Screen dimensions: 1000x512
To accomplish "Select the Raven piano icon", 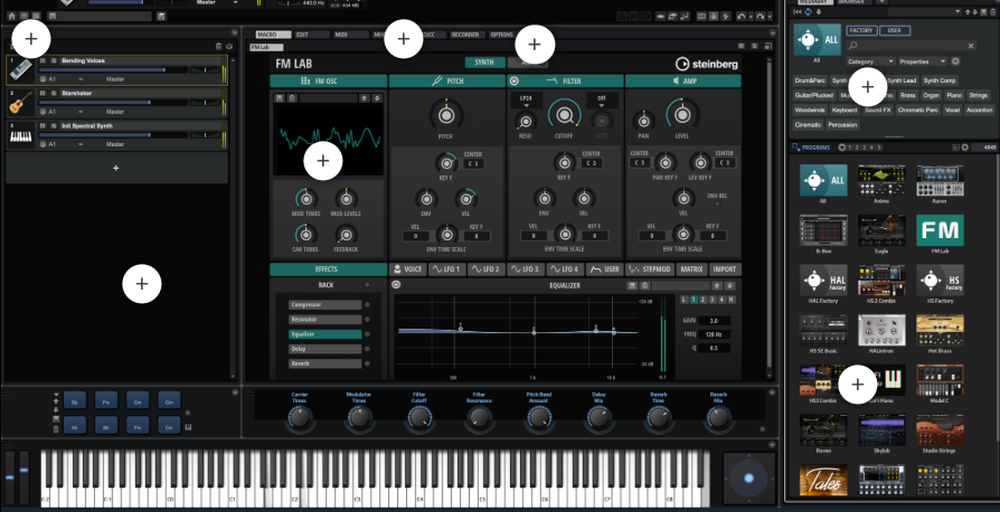I will click(x=823, y=430).
